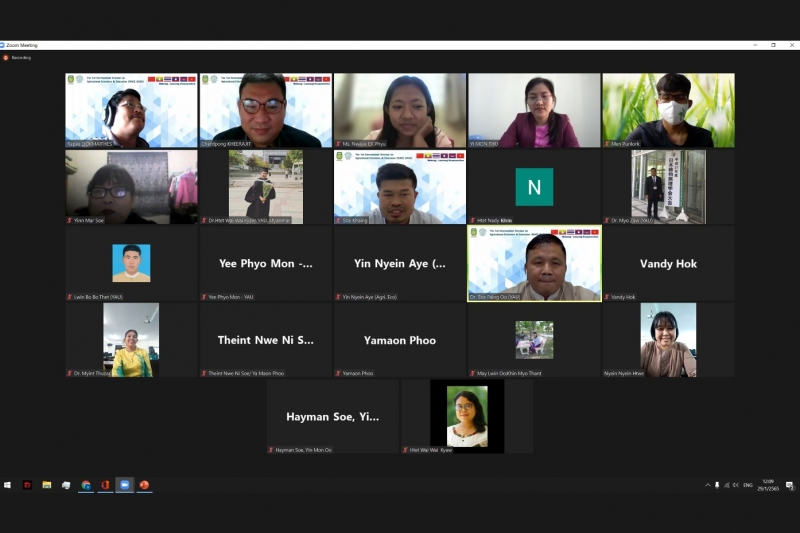Click the Yin Nyein Aye participant tile
Image resolution: width=800 pixels, height=533 pixels.
click(400, 263)
